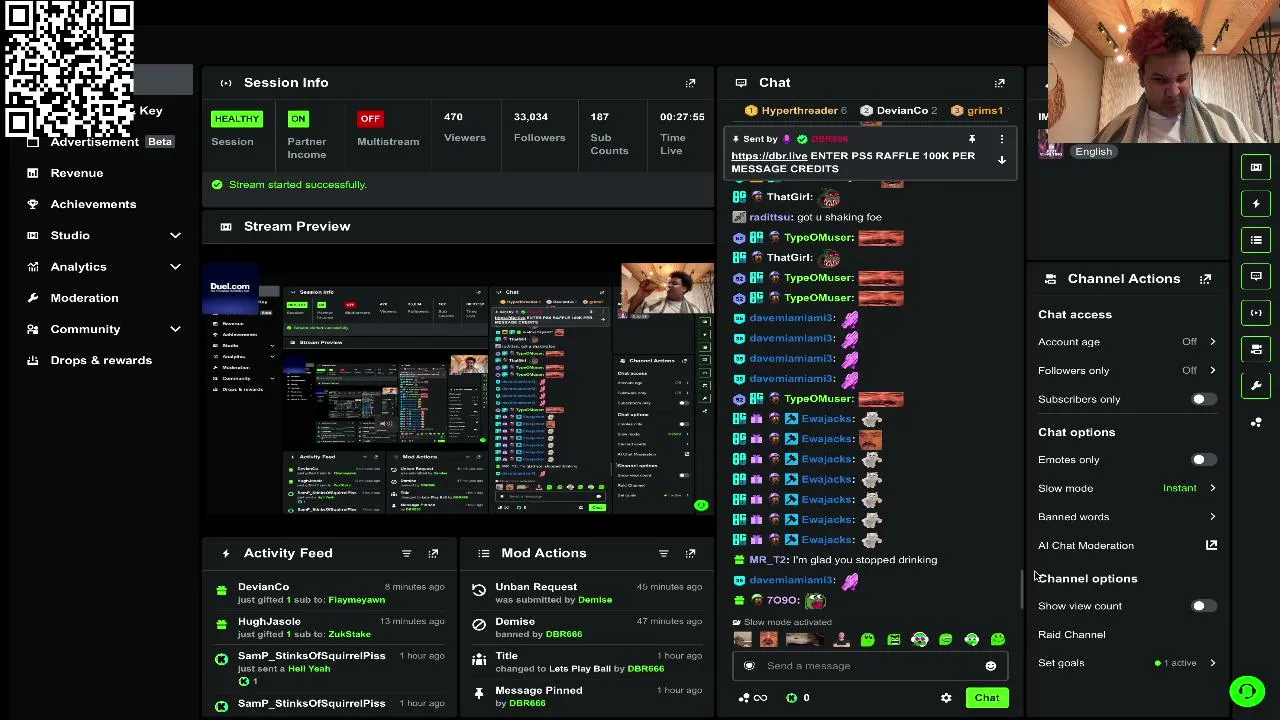Click the Send a message field
The height and width of the screenshot is (720, 1280).
tap(868, 666)
